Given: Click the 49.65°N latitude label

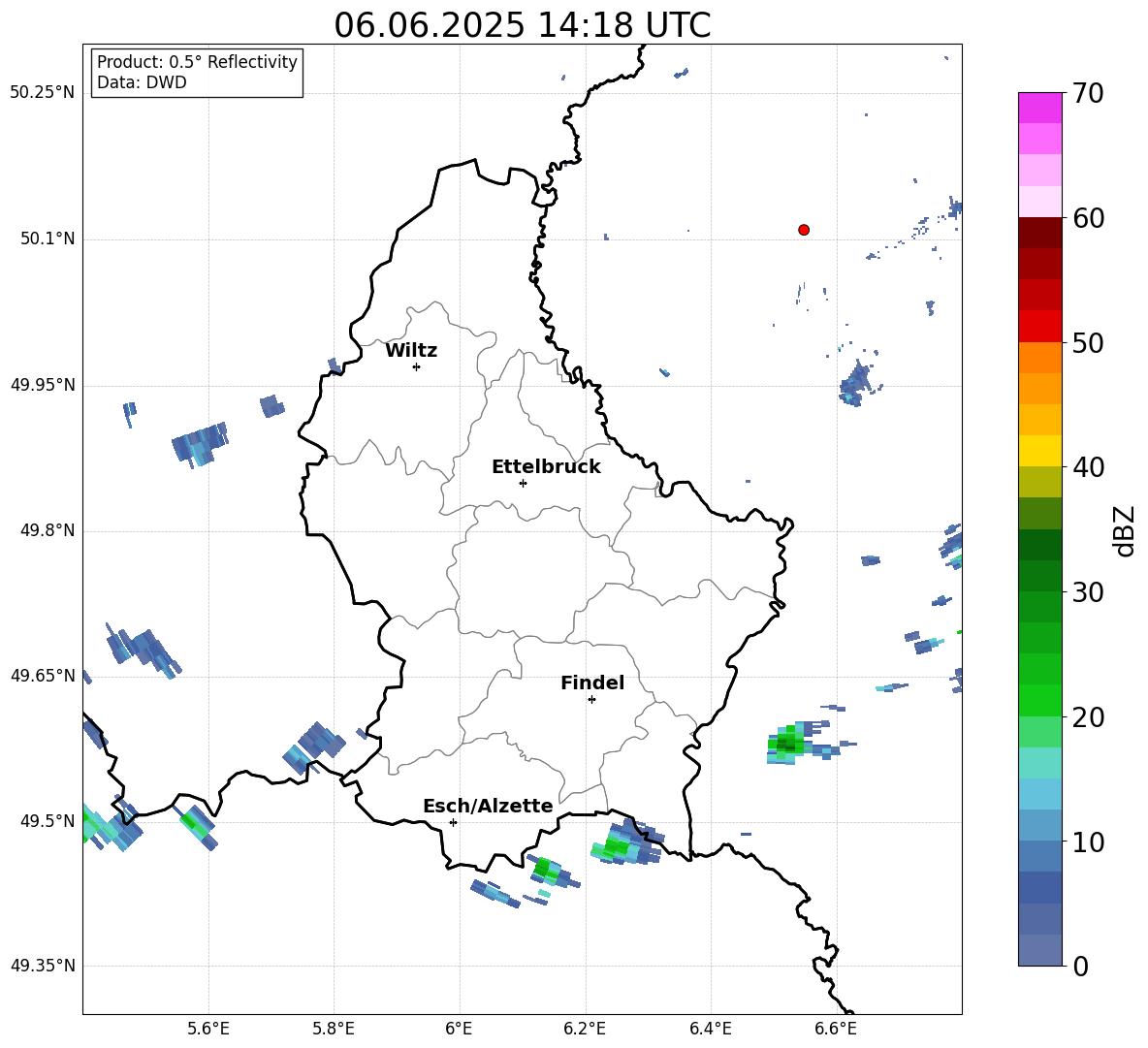Looking at the screenshot, I should [43, 676].
